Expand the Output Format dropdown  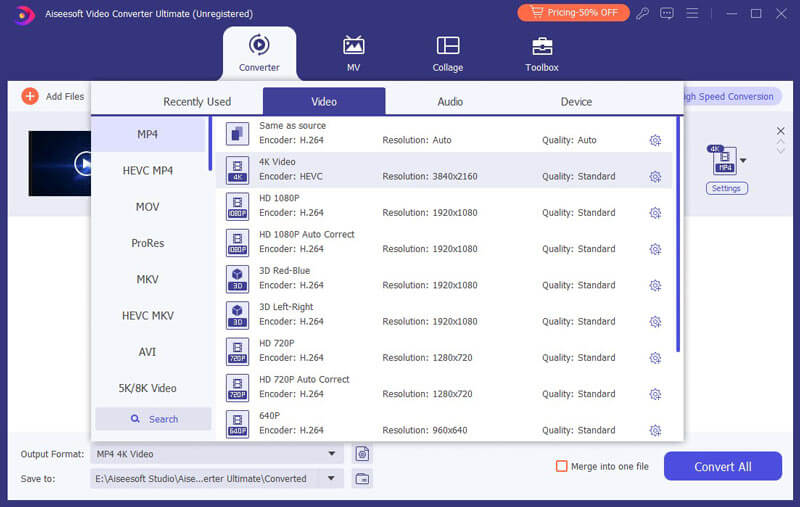pyautogui.click(x=332, y=454)
